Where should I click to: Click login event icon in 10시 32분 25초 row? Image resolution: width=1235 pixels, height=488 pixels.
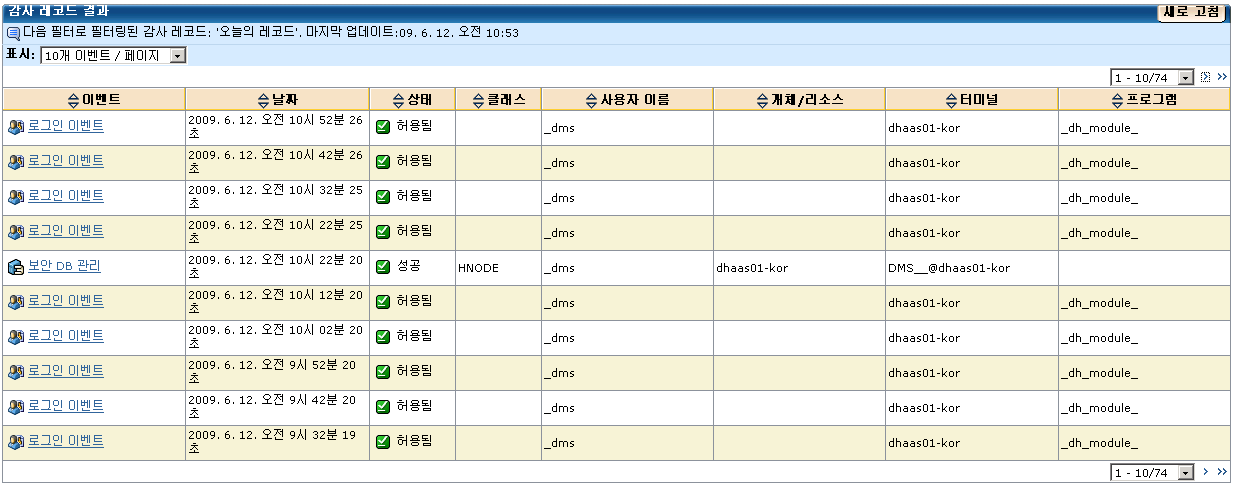(x=15, y=197)
